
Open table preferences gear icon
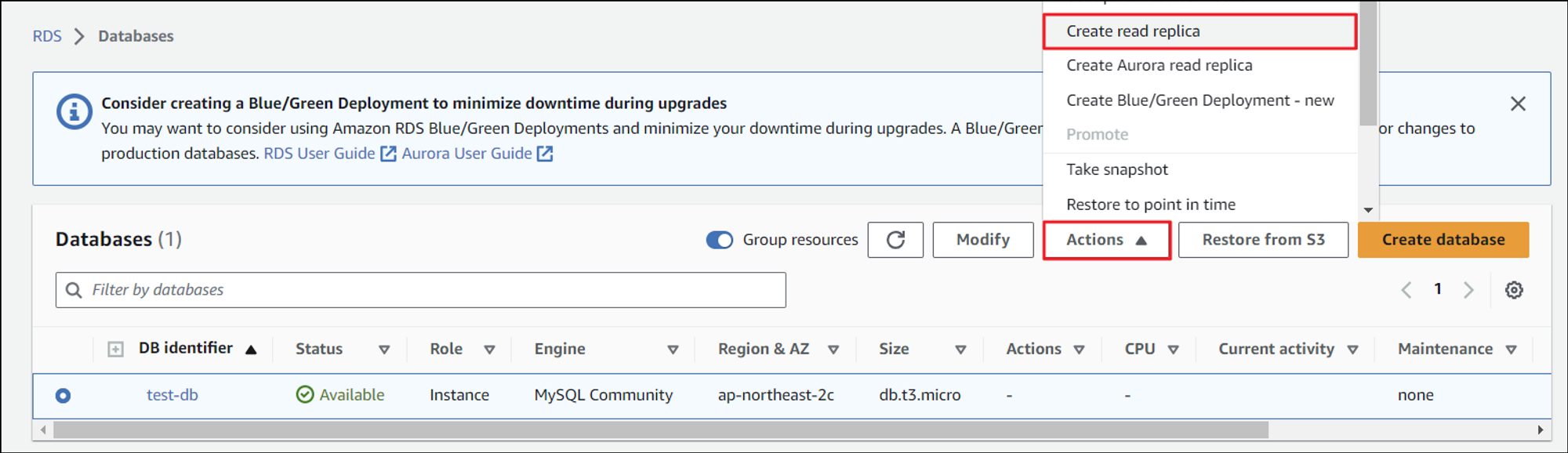coord(1514,290)
